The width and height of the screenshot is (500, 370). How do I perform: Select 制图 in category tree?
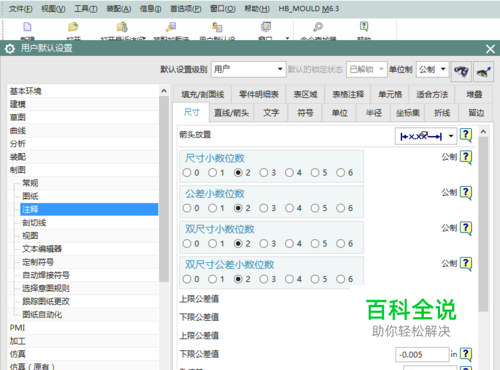pyautogui.click(x=83, y=170)
